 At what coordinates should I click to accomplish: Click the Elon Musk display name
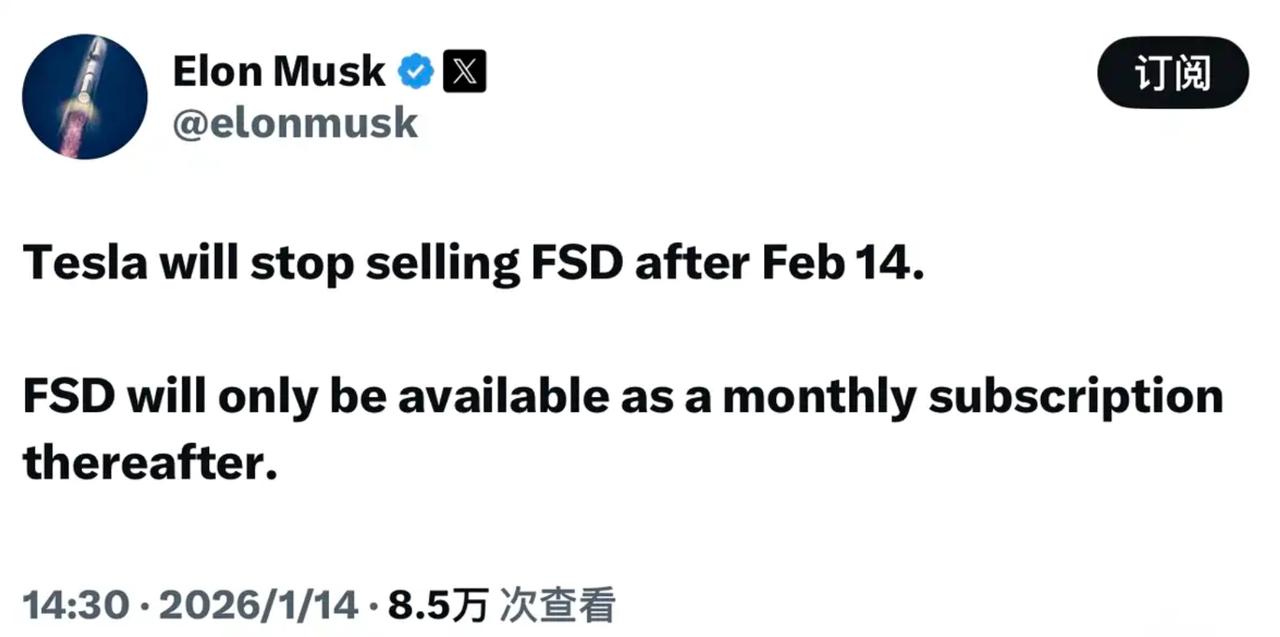point(279,71)
